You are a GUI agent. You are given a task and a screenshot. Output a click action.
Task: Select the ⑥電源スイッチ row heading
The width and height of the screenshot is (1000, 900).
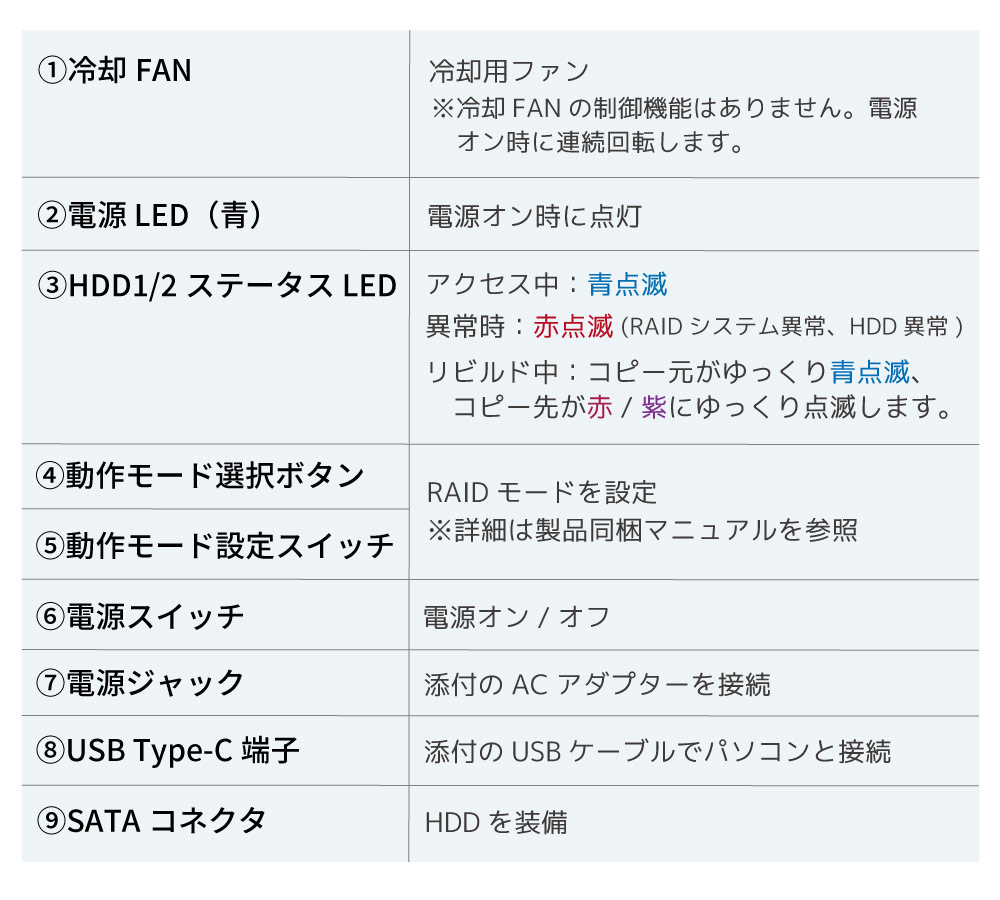click(x=140, y=617)
